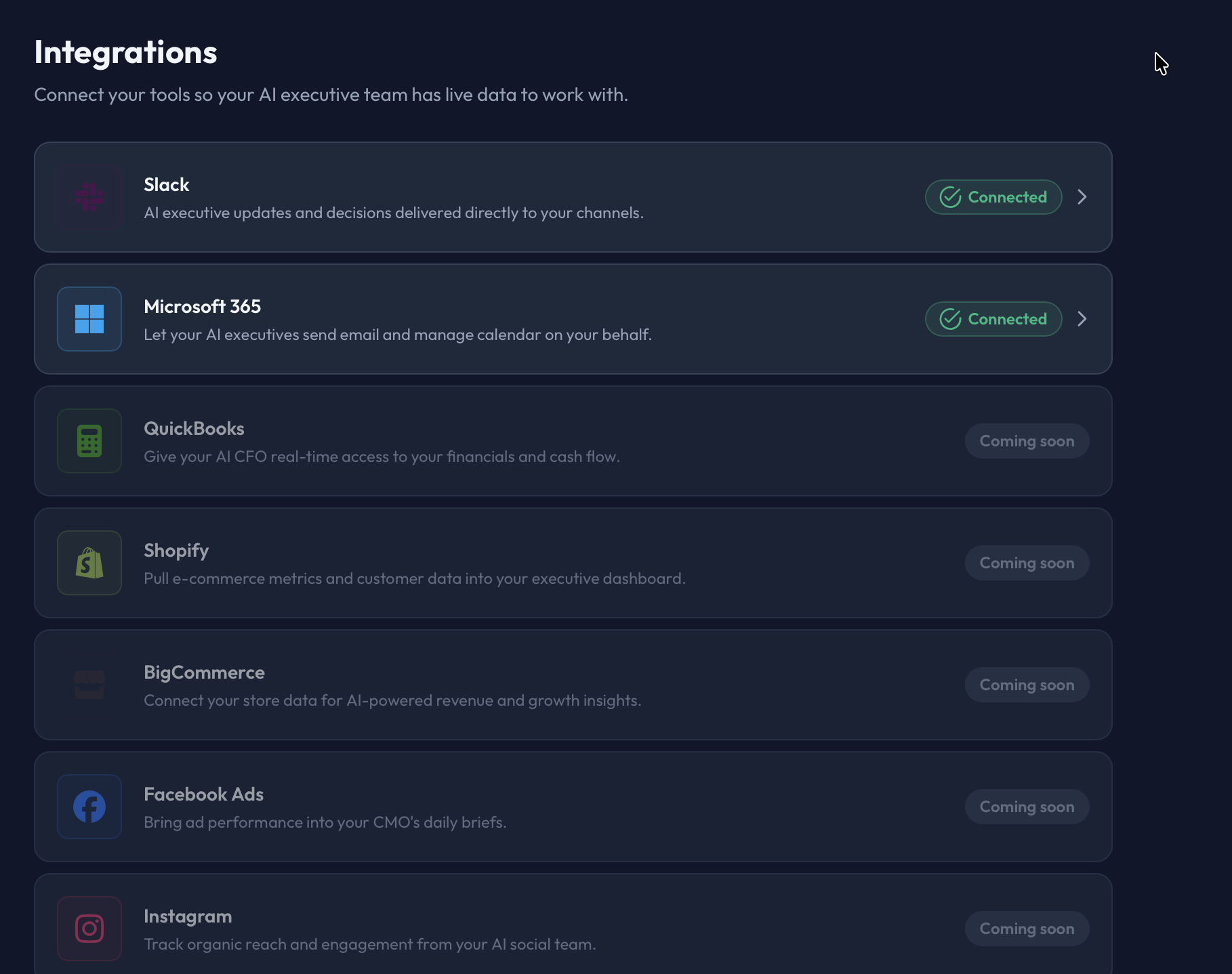Toggle Microsoft 365's Connected status
Screen dimensions: 1232x974
tap(993, 319)
